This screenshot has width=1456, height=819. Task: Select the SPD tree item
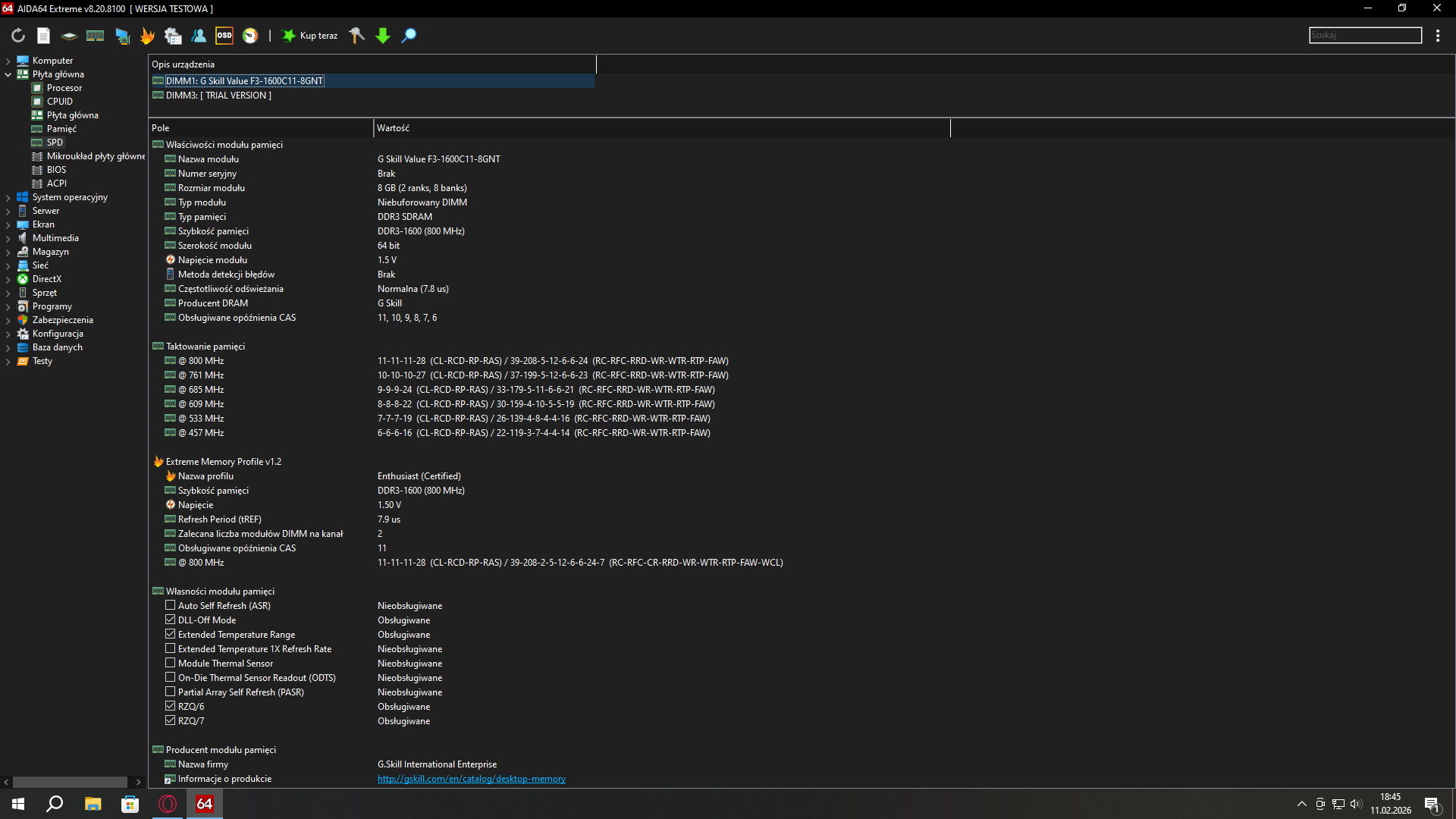pyautogui.click(x=55, y=143)
